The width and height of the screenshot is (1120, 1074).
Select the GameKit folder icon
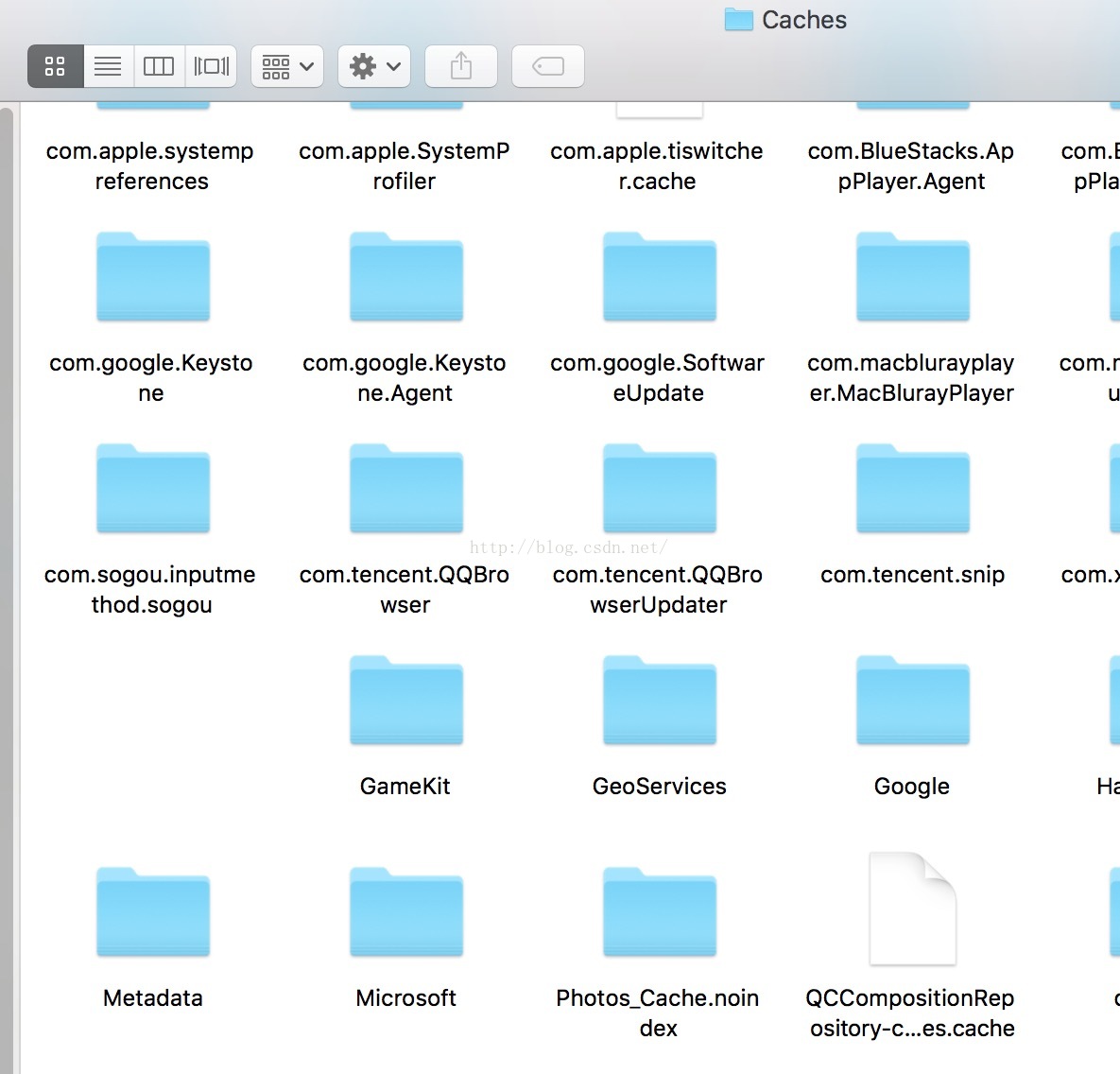coord(406,701)
